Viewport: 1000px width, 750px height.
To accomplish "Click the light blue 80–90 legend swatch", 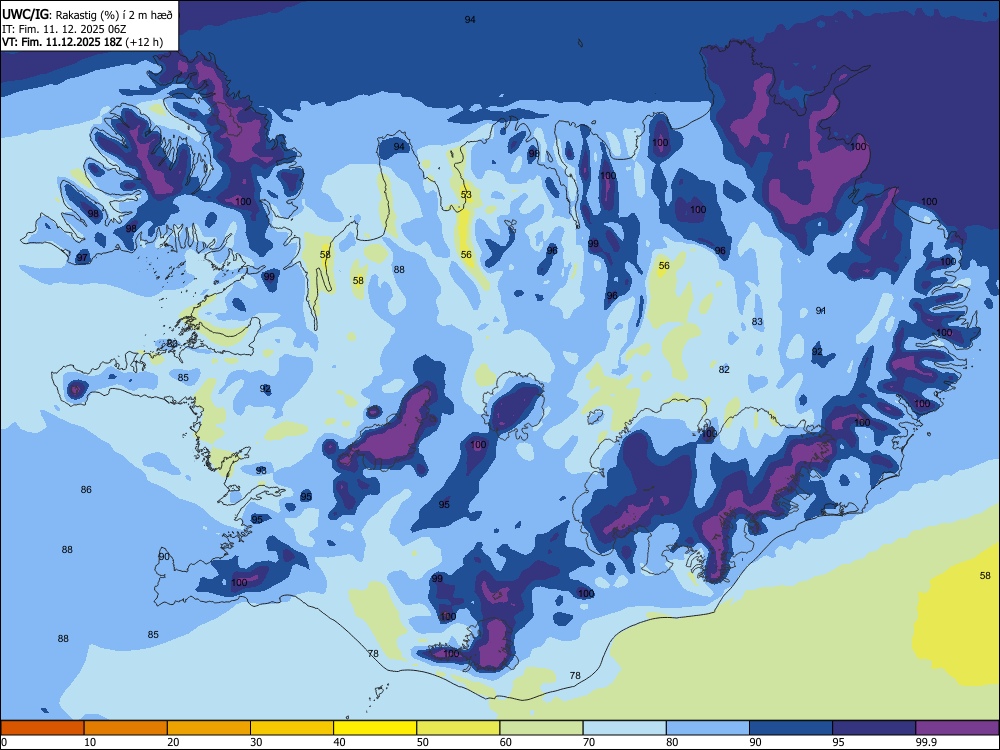I will click(708, 728).
